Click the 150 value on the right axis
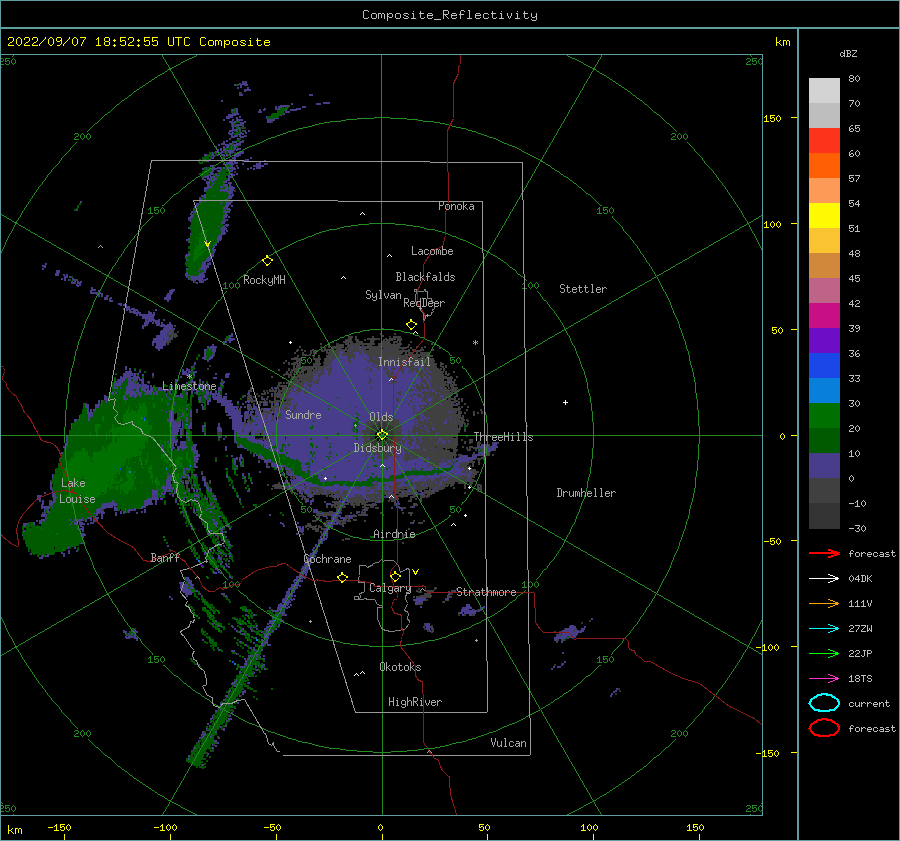This screenshot has width=900, height=841. coord(772,118)
